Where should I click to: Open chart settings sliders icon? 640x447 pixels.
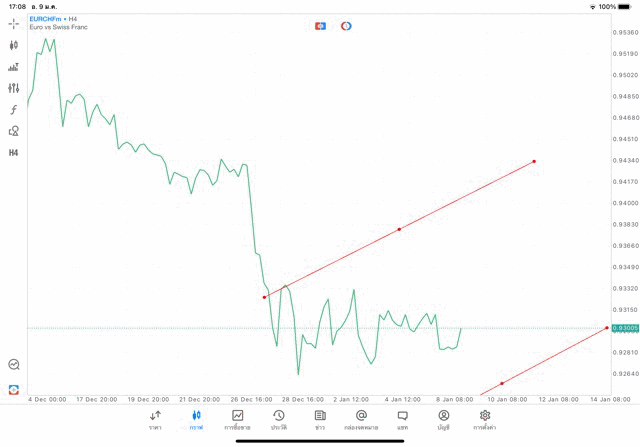click(14, 88)
